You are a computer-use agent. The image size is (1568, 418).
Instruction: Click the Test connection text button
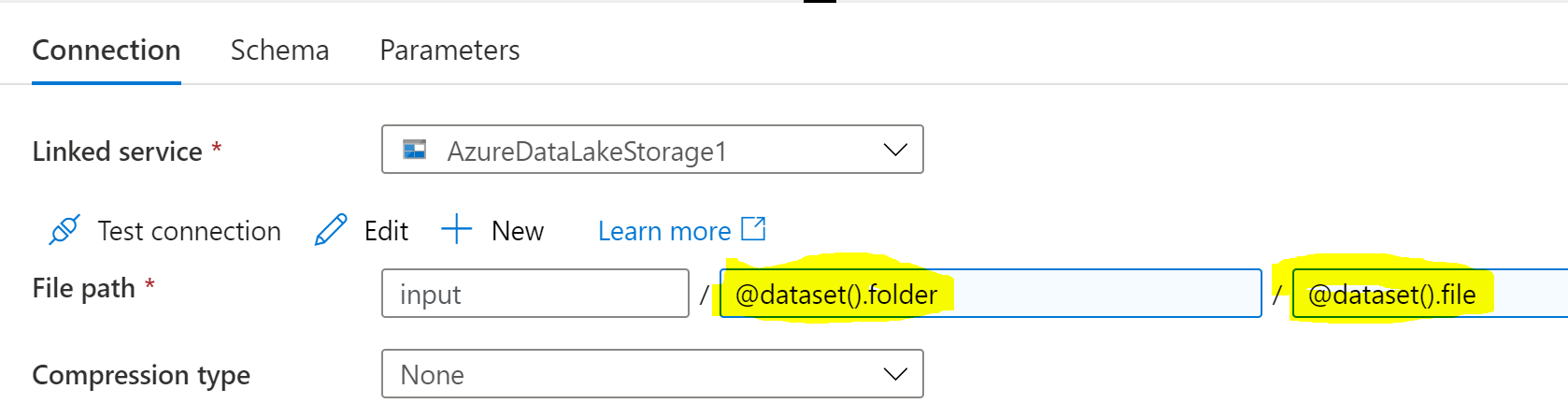189,231
